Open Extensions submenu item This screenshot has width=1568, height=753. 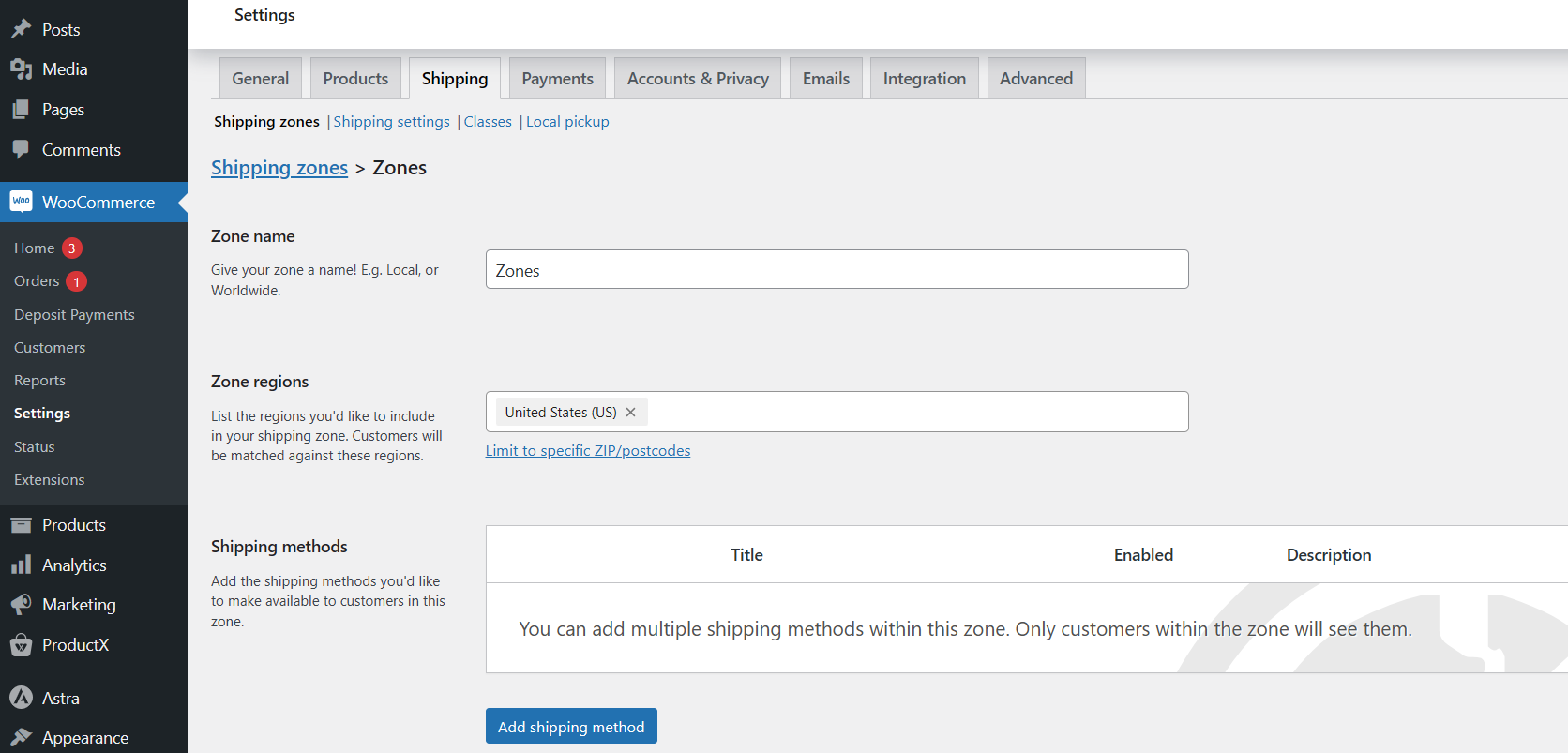tap(50, 479)
